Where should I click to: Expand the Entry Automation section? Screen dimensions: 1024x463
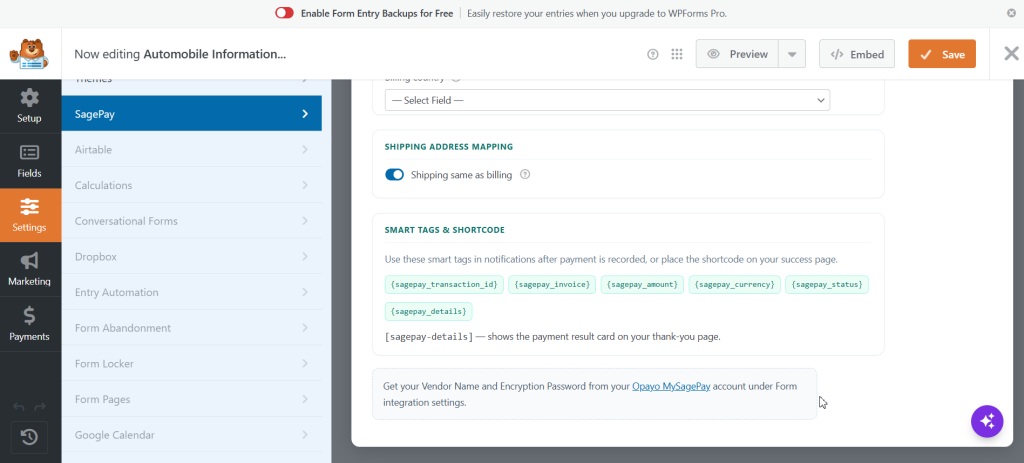pos(191,292)
